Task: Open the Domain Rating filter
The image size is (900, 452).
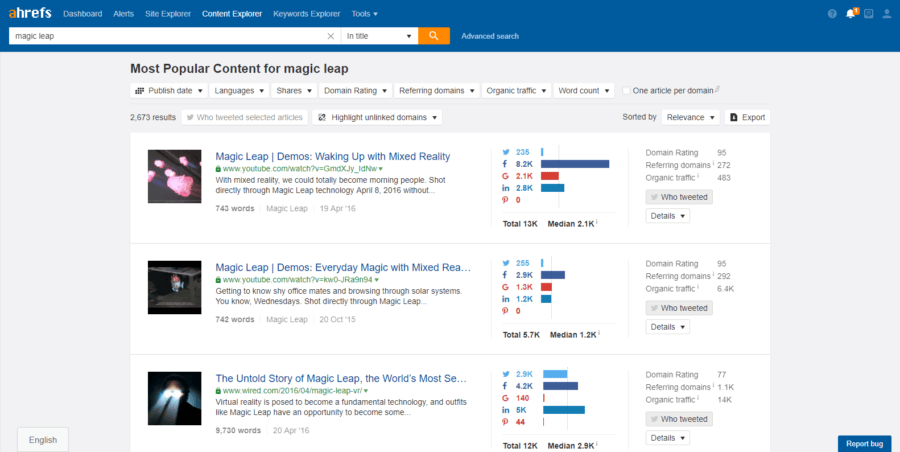Action: (x=355, y=91)
